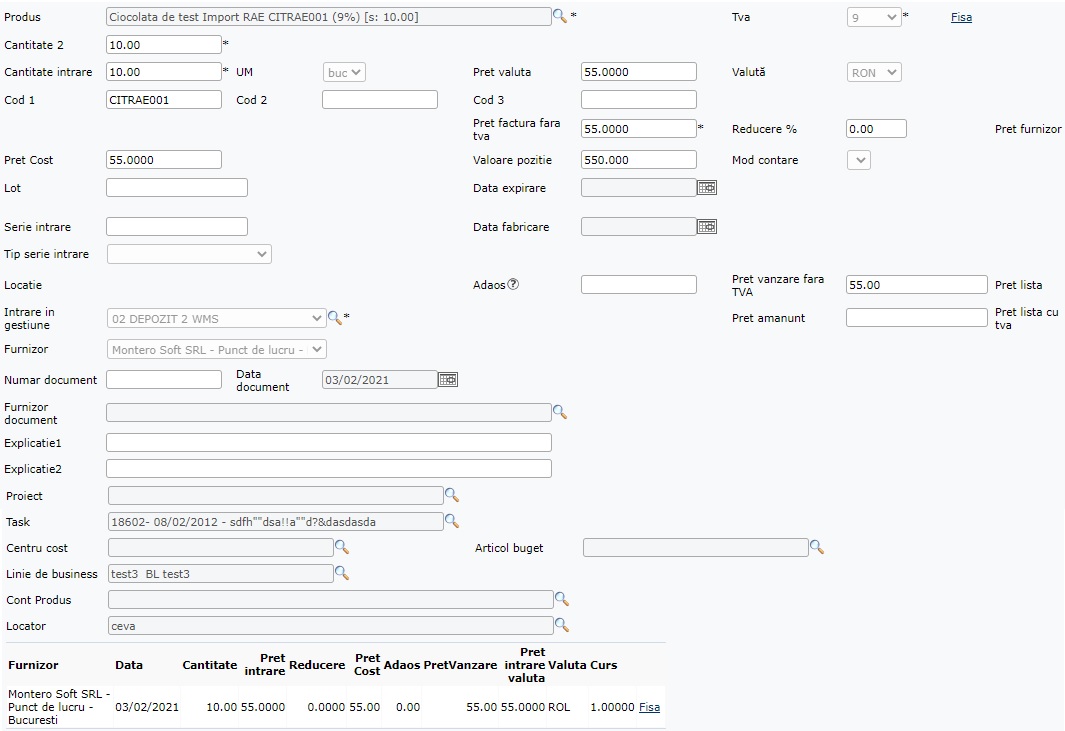Open calendar picker for Data document

[448, 379]
